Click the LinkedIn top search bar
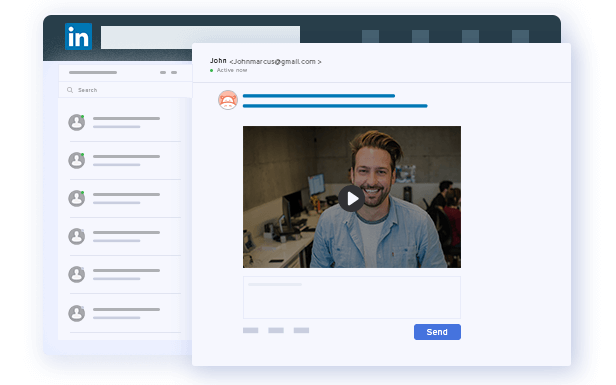 click(200, 38)
